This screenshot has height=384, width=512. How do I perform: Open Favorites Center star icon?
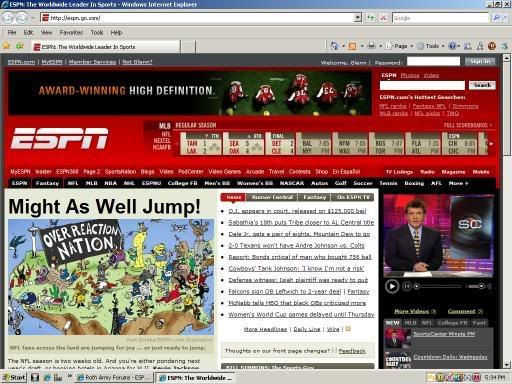tap(6, 46)
